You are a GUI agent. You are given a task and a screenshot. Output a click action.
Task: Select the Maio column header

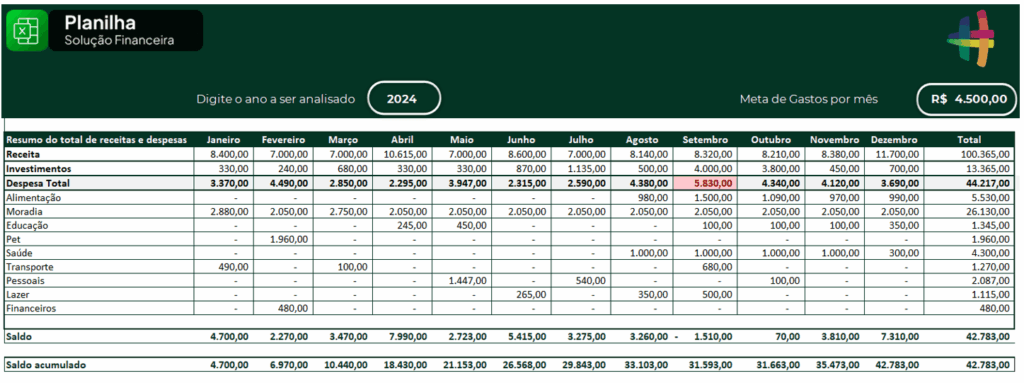[x=462, y=140]
